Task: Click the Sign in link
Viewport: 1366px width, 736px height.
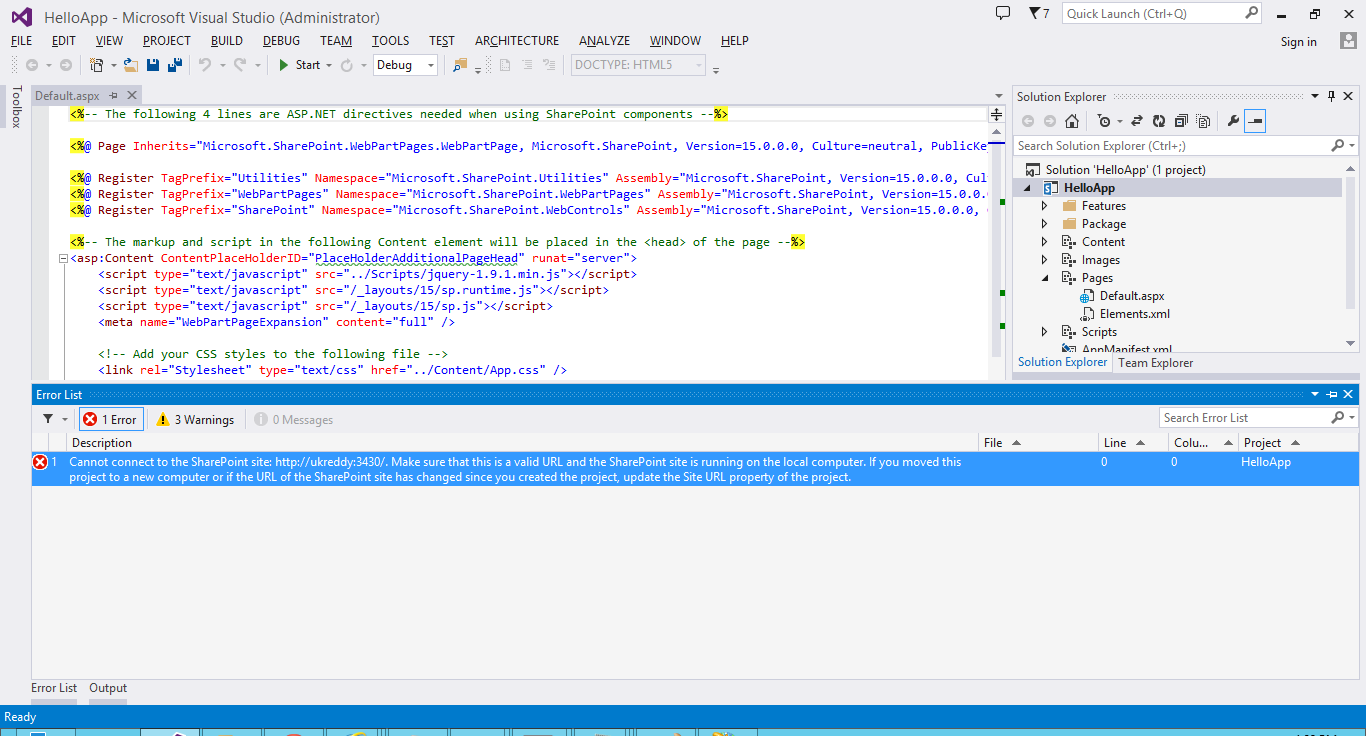Action: pyautogui.click(x=1298, y=42)
